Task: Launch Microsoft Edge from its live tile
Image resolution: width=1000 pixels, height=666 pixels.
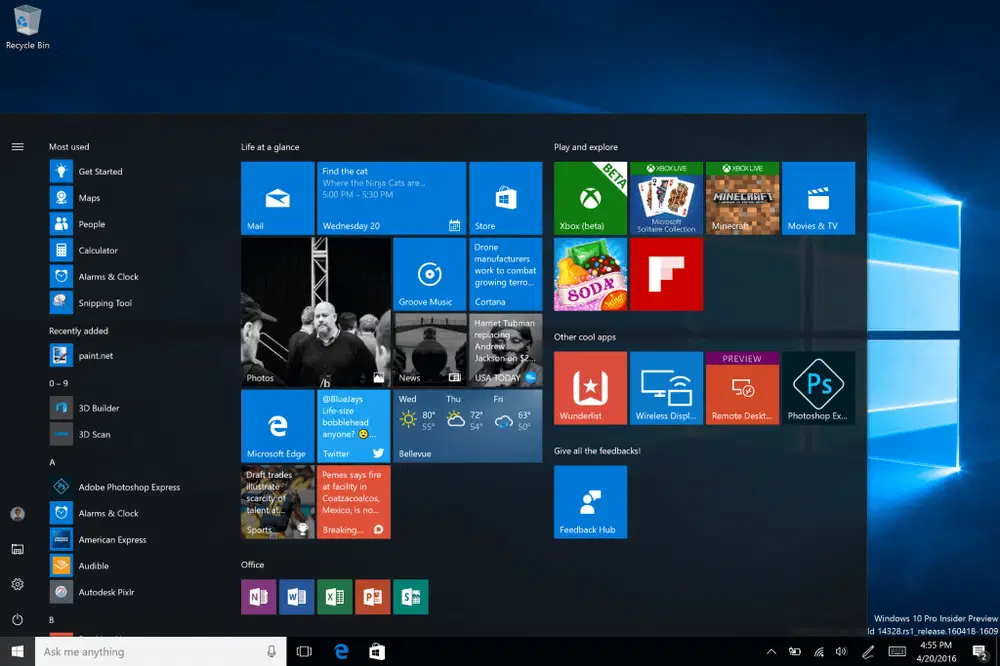Action: coord(277,425)
